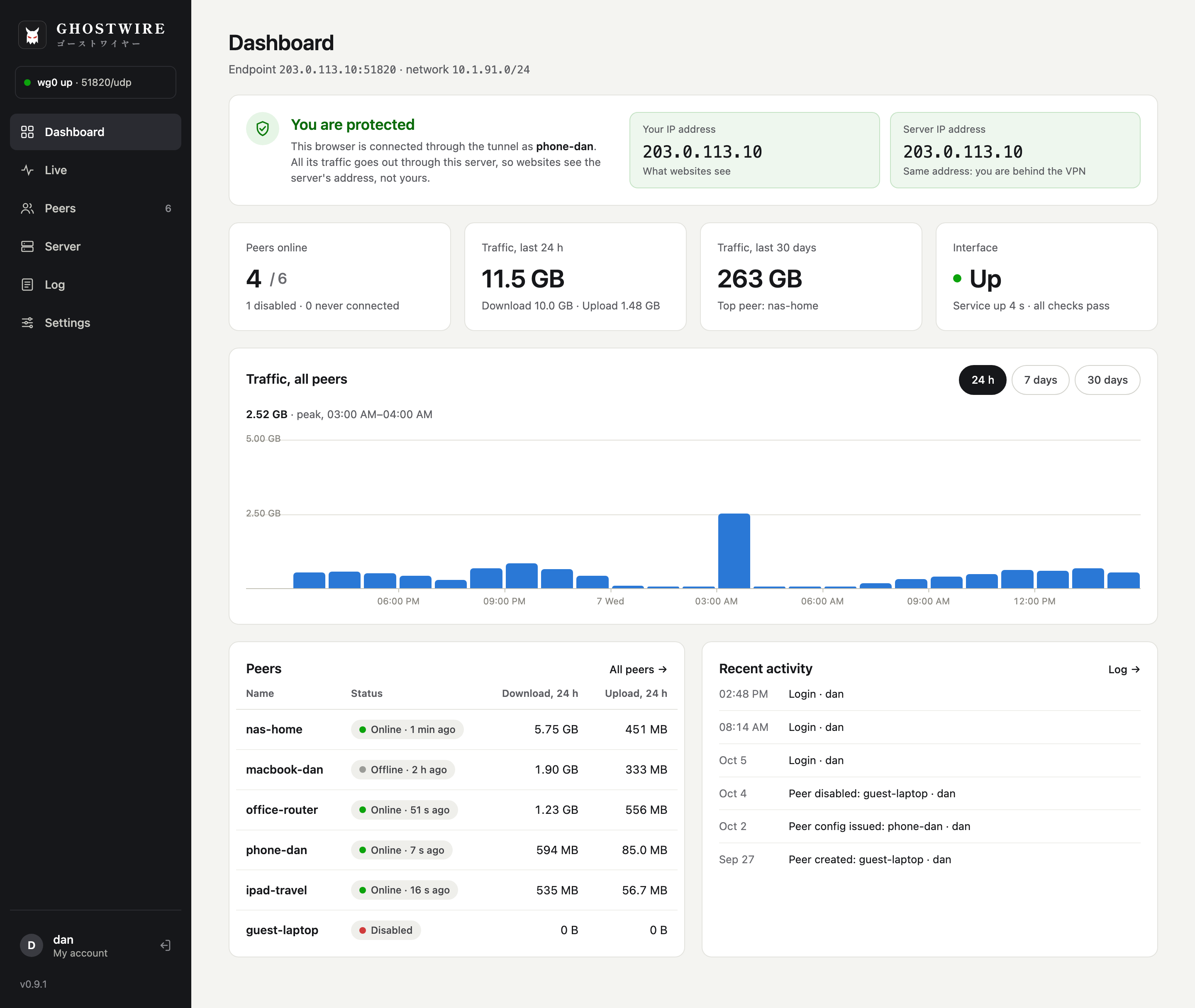The image size is (1195, 1008).
Task: Click the 556 MB upload value
Action: 646,810
